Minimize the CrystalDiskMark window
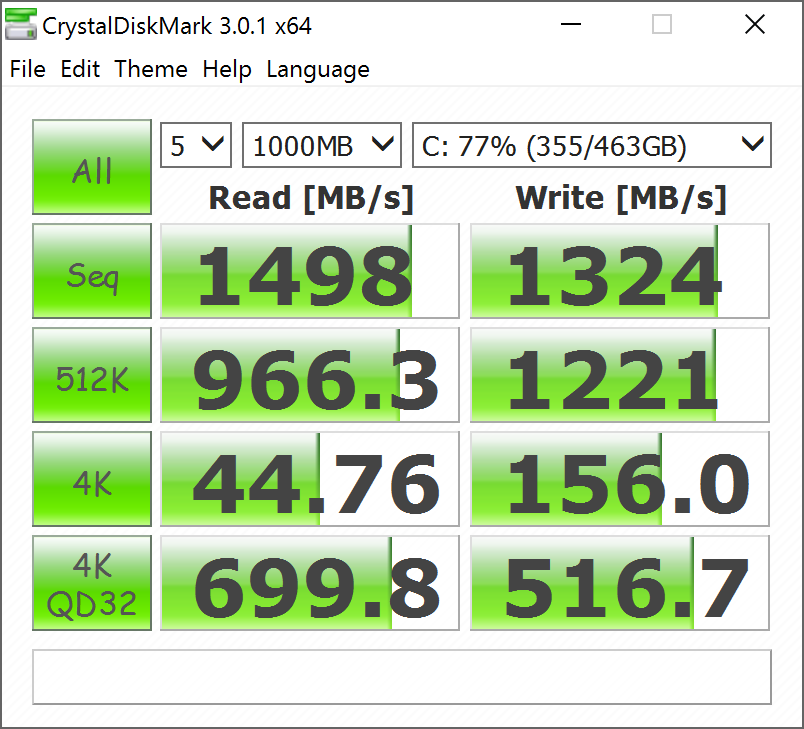804x729 pixels. point(571,24)
